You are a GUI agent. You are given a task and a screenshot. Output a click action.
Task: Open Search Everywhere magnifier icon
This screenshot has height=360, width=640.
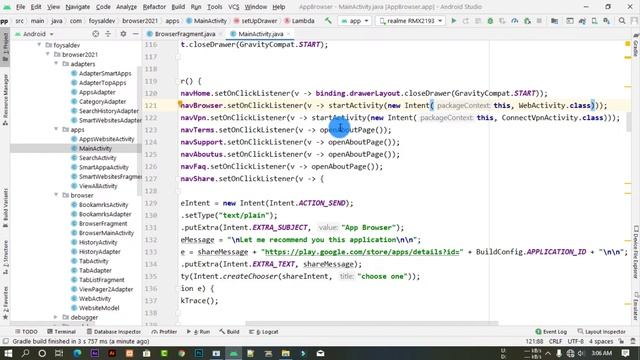(x=622, y=21)
